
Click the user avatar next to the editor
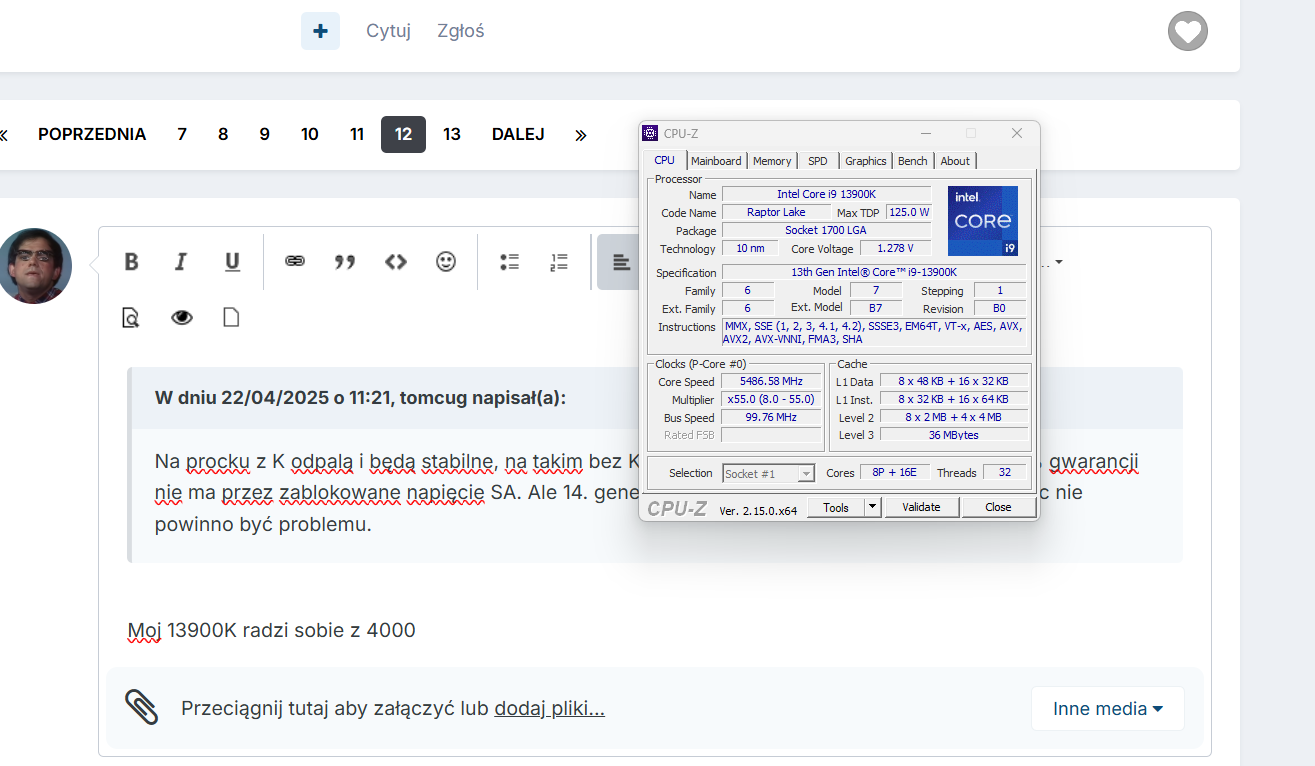[x=35, y=265]
